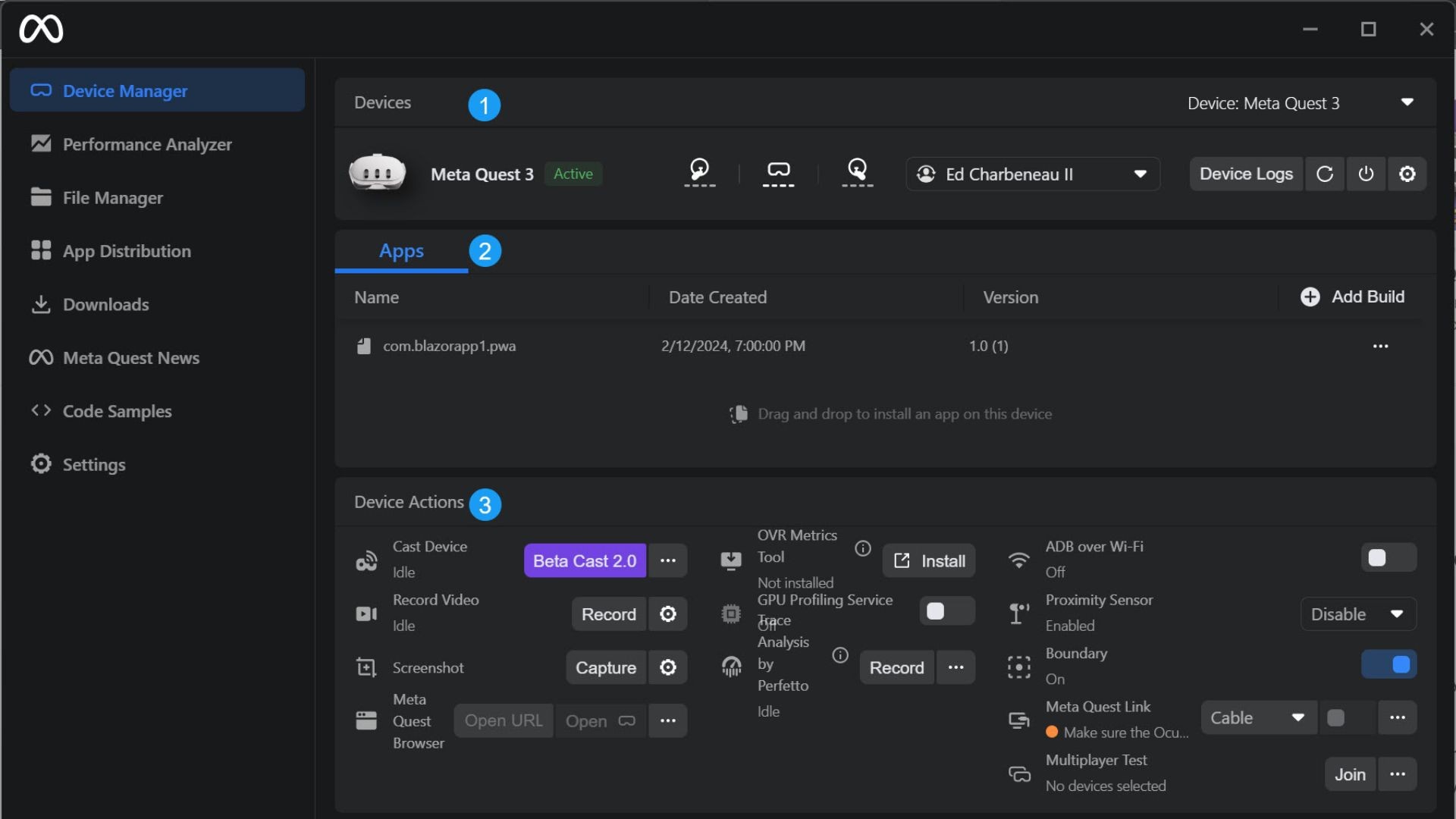
Task: Click the Device Logs button
Action: 1246,174
